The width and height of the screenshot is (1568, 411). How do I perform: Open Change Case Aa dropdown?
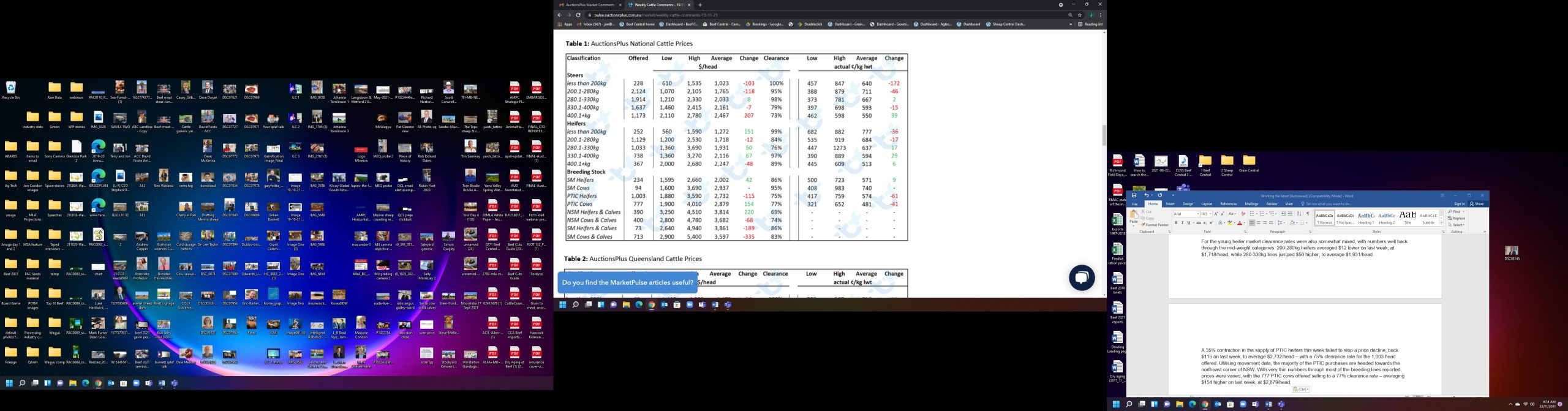[1232, 214]
